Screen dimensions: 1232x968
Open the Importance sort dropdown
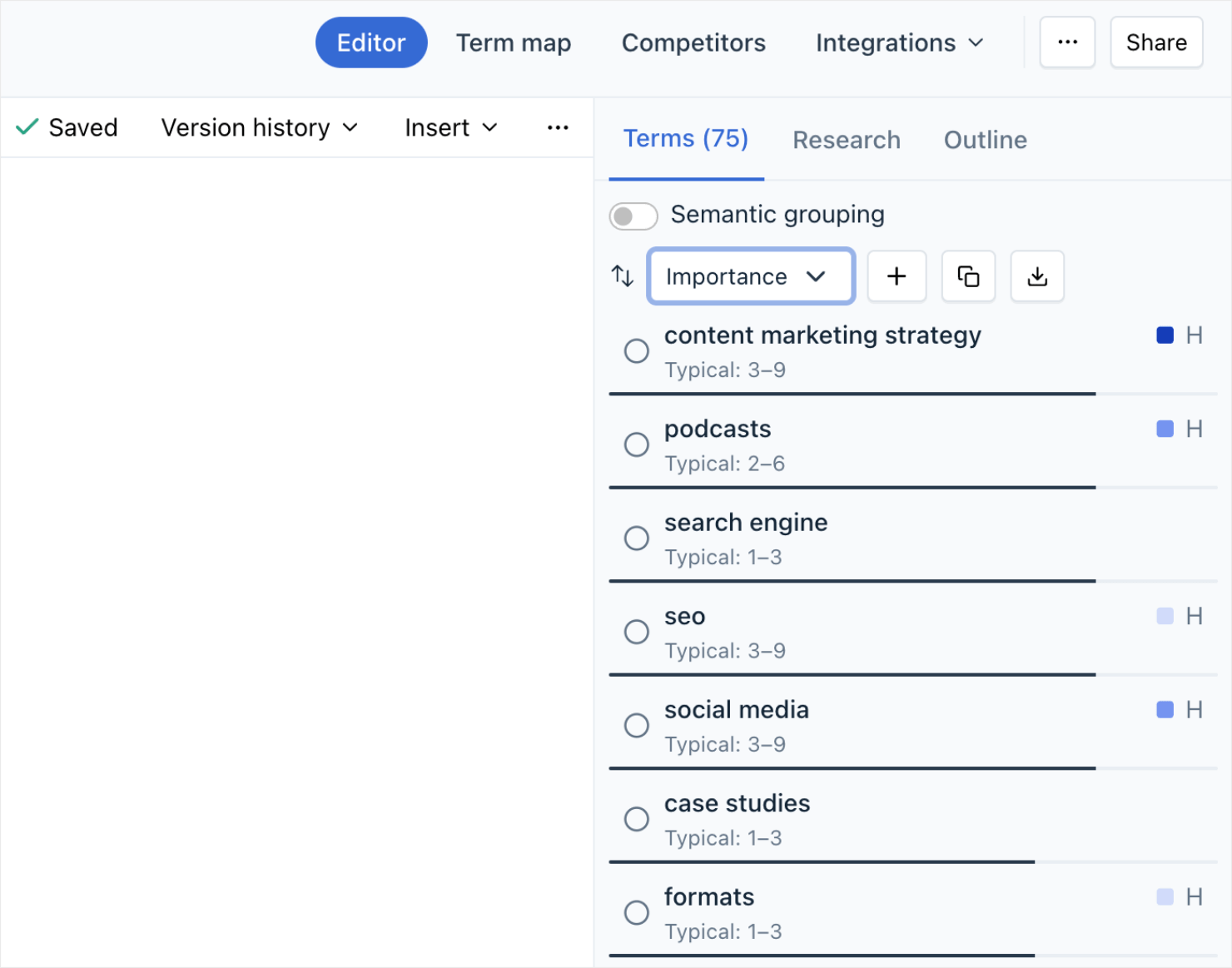pos(751,276)
